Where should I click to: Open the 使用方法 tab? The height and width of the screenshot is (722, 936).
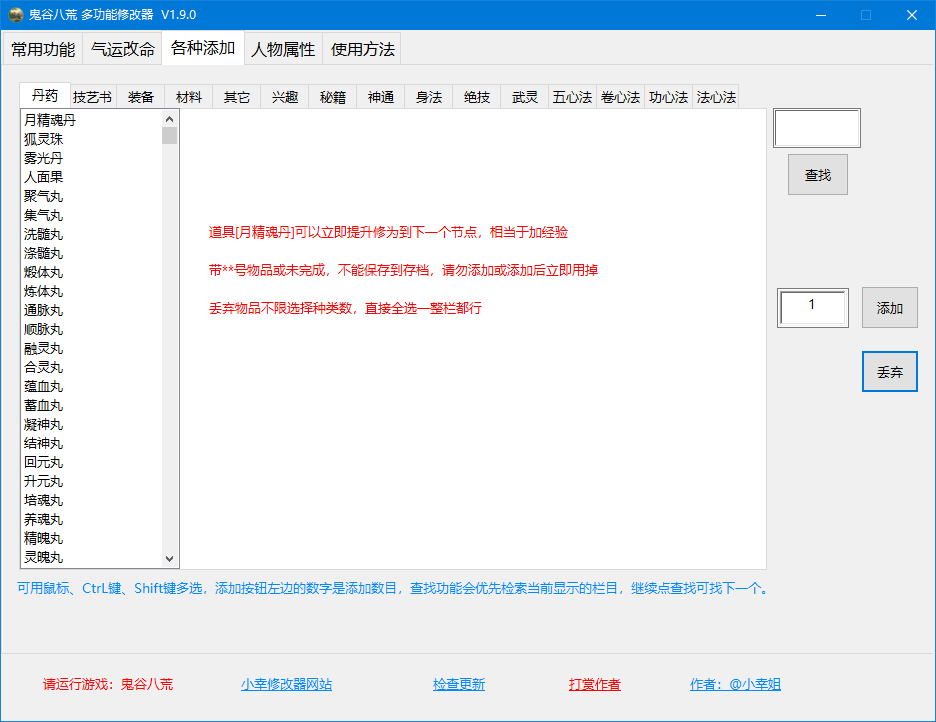pos(362,49)
